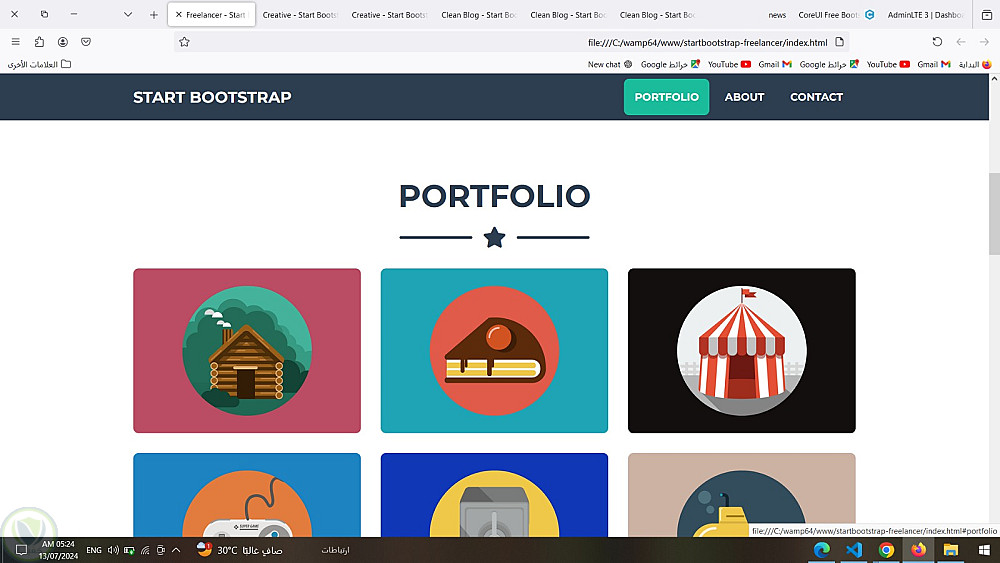Open File Explorer from taskbar
The height and width of the screenshot is (563, 1000).
click(x=951, y=550)
